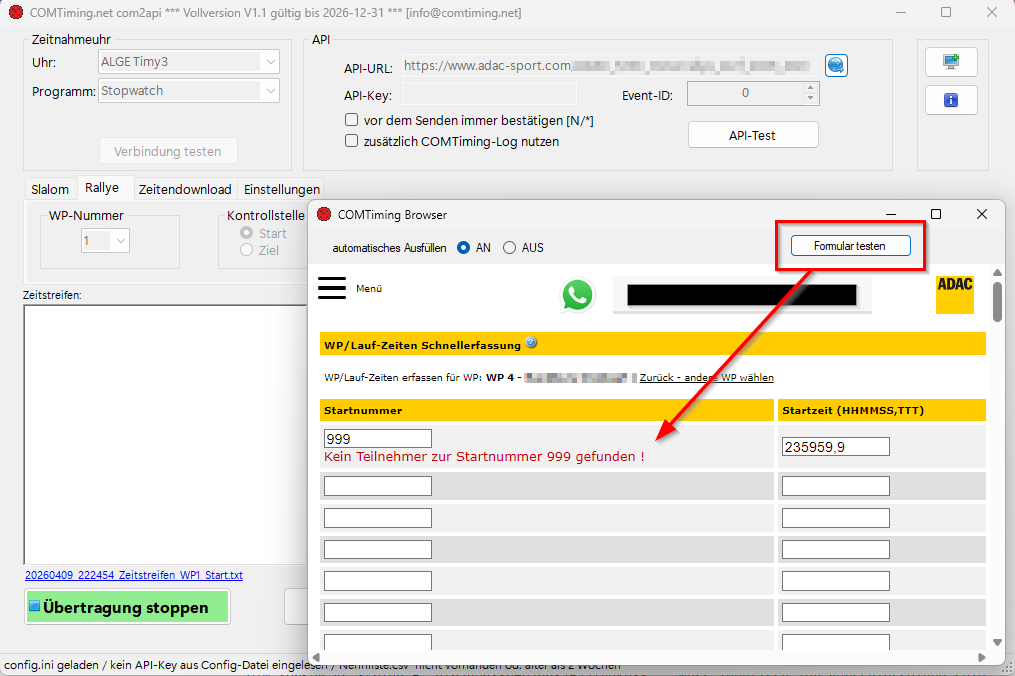1015x676 pixels.
Task: Tick 'zusätzlich COMTiming-Log nutzen' checkbox
Action: click(x=351, y=141)
